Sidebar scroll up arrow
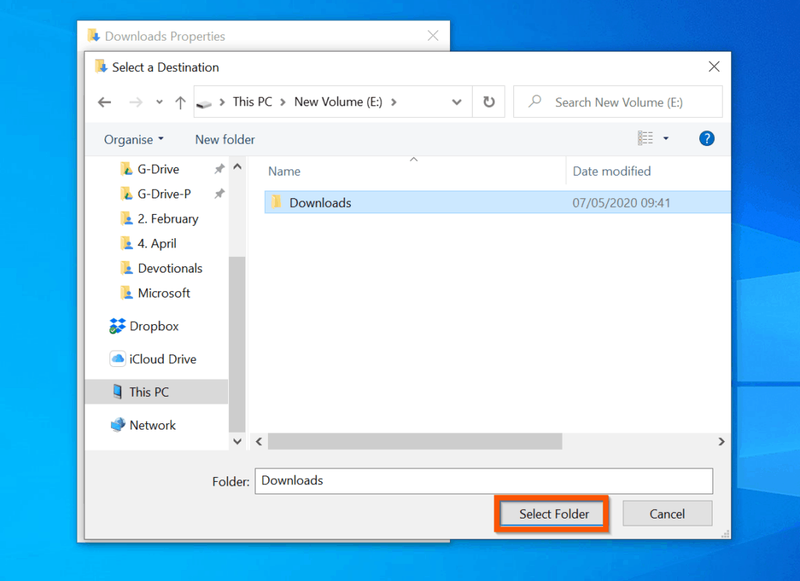 (237, 166)
